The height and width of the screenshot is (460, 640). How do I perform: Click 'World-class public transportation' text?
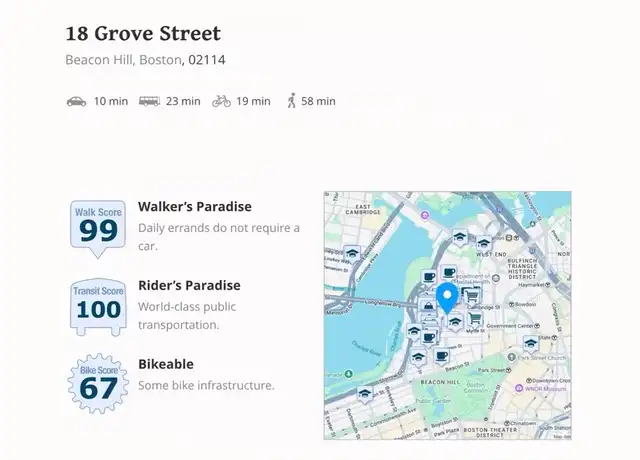pyautogui.click(x=187, y=316)
